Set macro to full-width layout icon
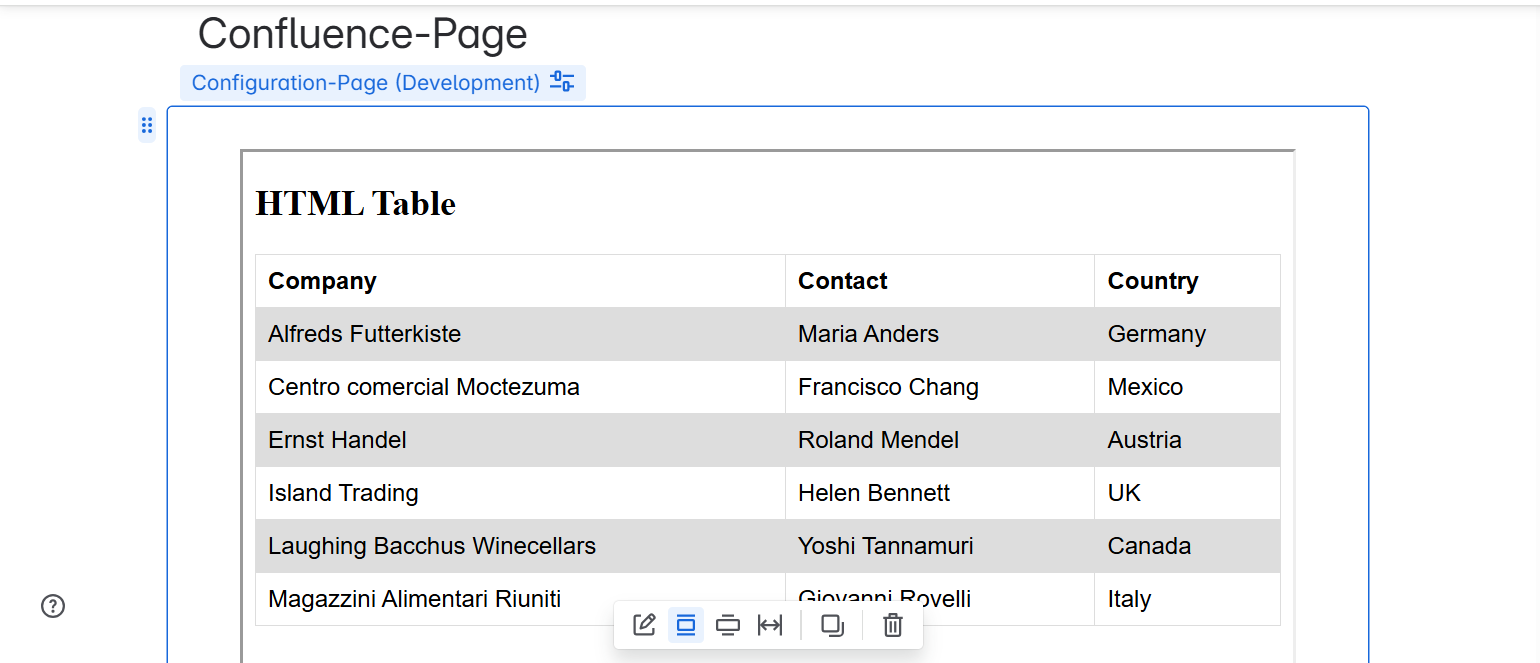 [770, 625]
